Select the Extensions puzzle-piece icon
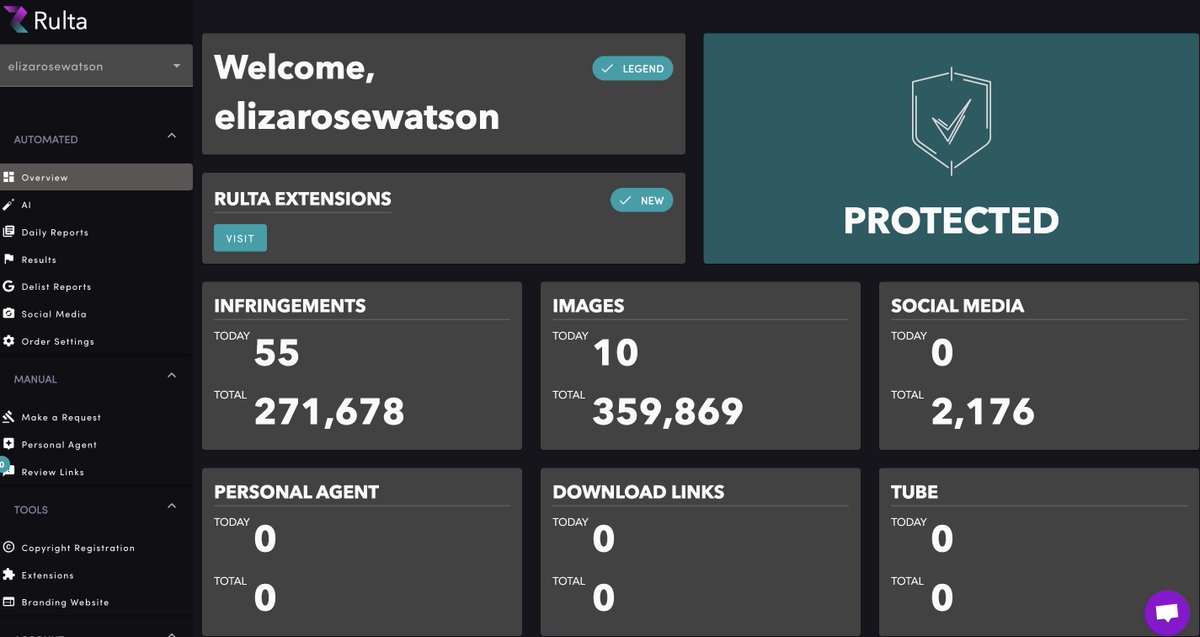 pos(9,574)
